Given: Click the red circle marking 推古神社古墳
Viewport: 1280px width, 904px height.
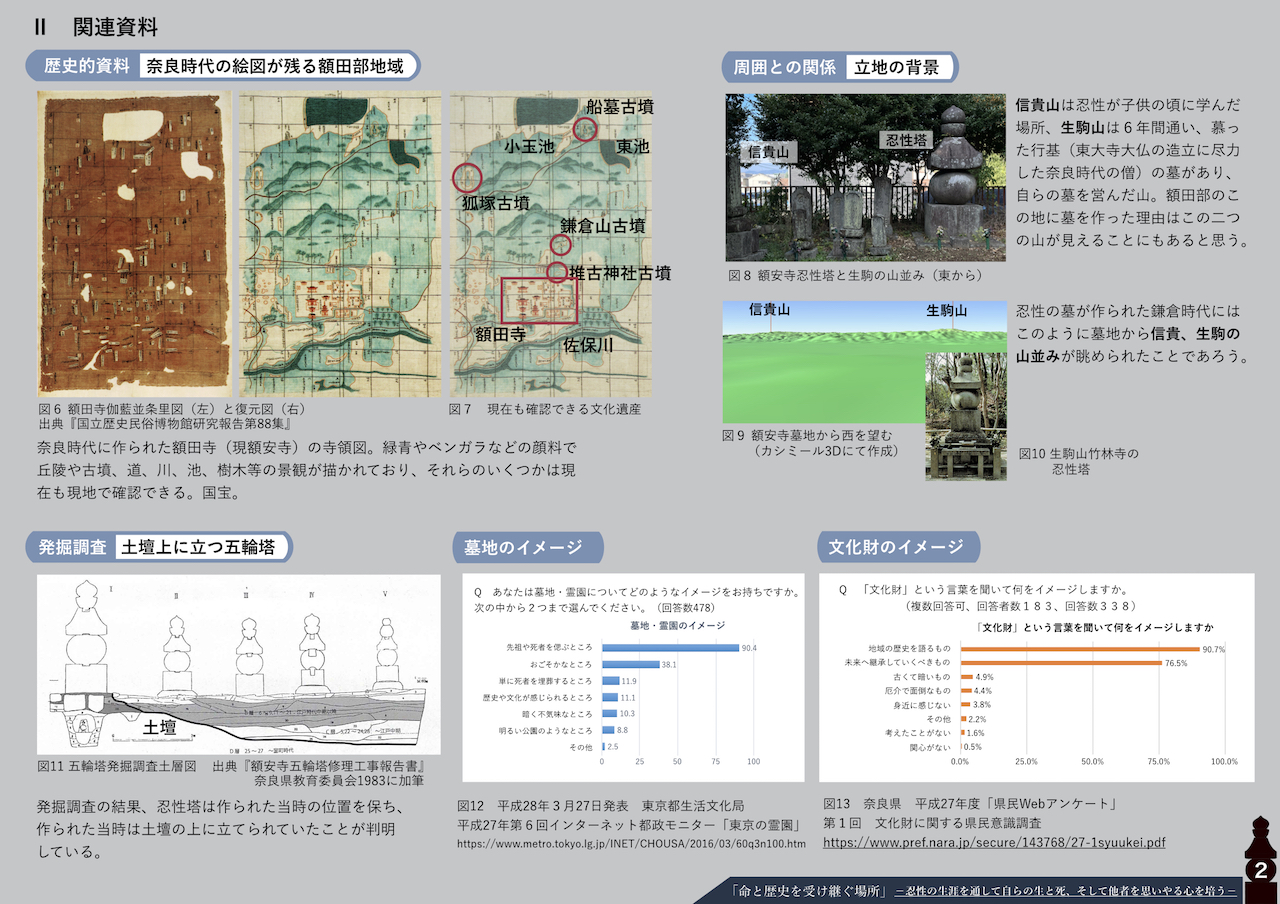Looking at the screenshot, I should [x=557, y=271].
